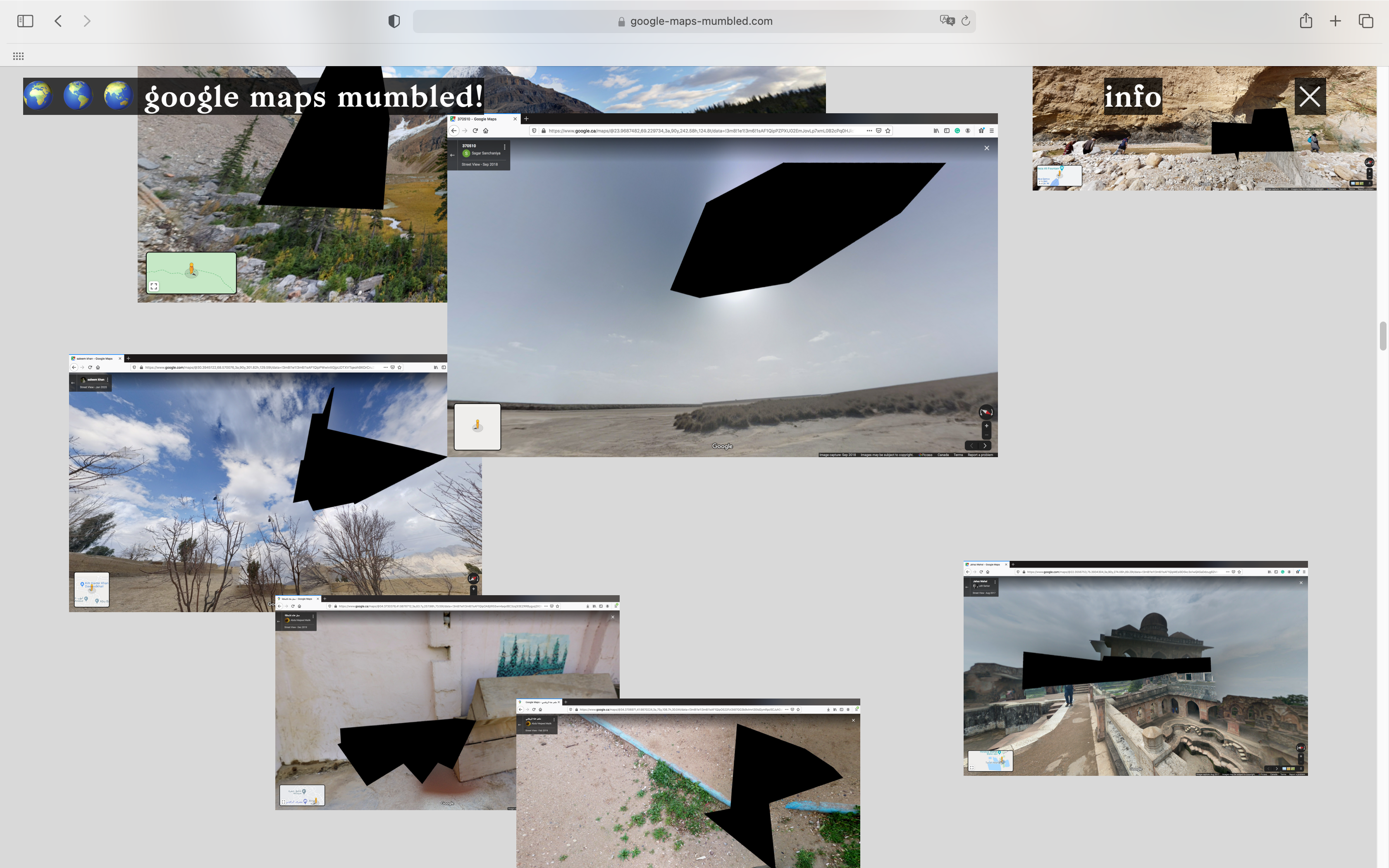
Task: Click the translate page icon
Action: 947,21
